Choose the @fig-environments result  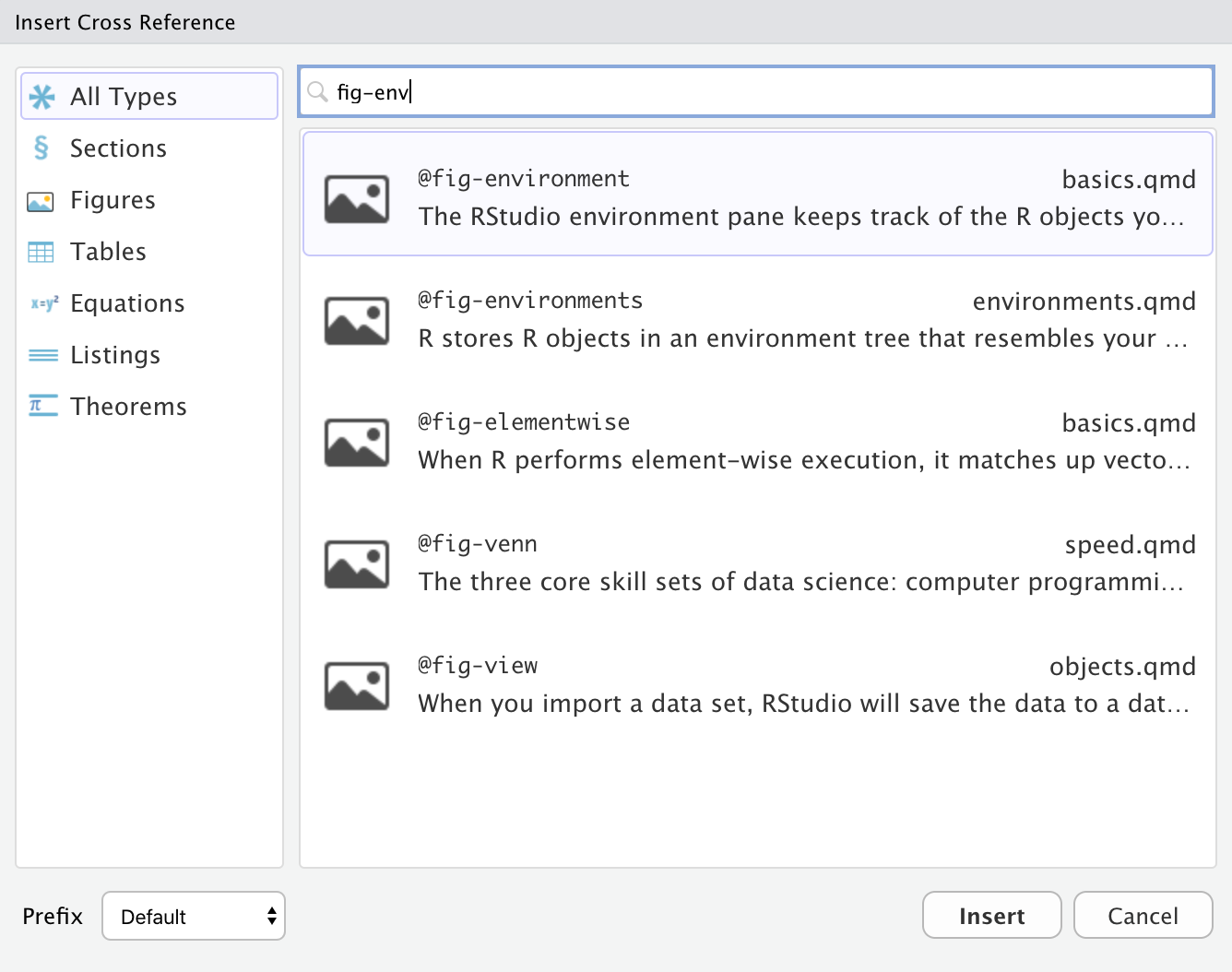[756, 319]
